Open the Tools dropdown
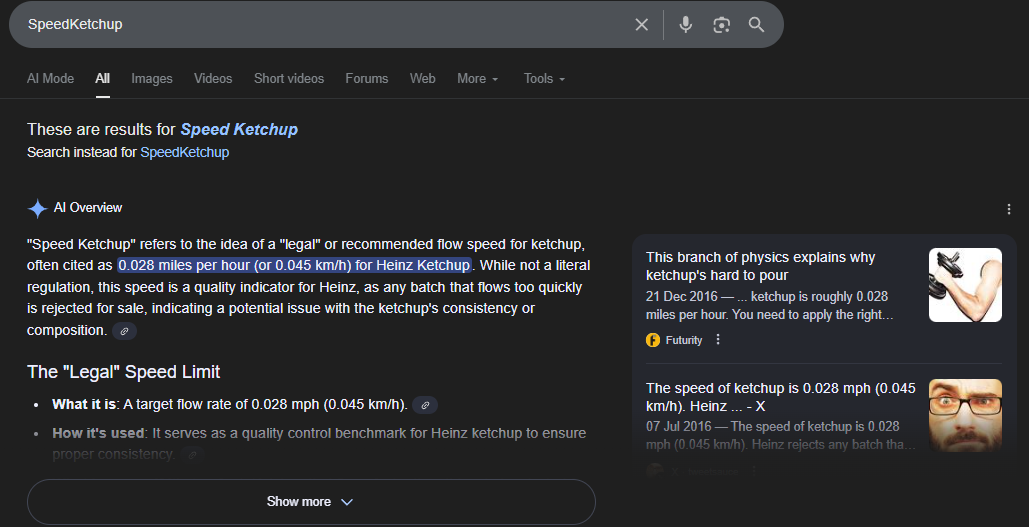This screenshot has height=527, width=1029. coord(544,79)
